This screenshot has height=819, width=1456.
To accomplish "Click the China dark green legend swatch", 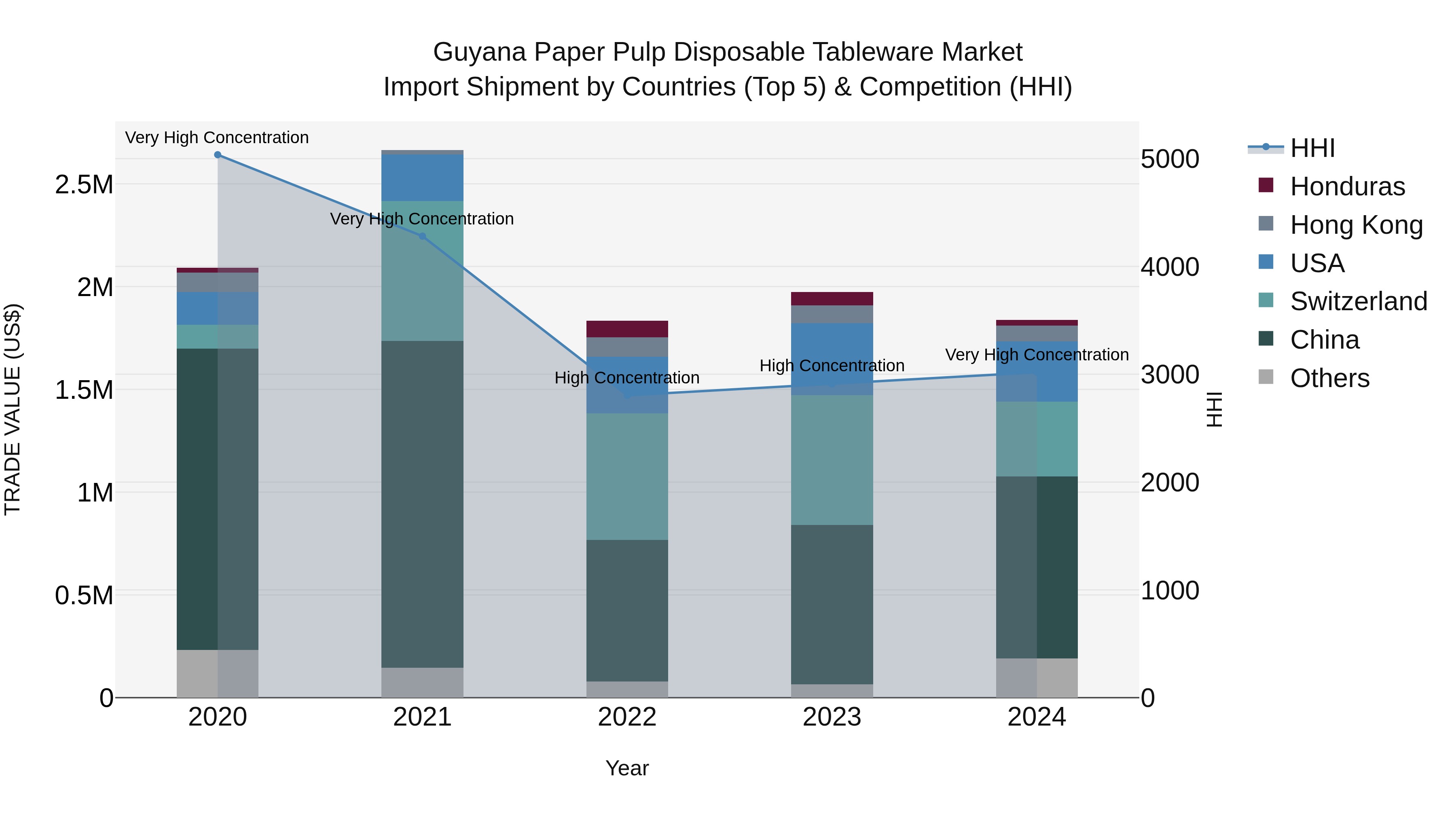I will [x=1266, y=338].
